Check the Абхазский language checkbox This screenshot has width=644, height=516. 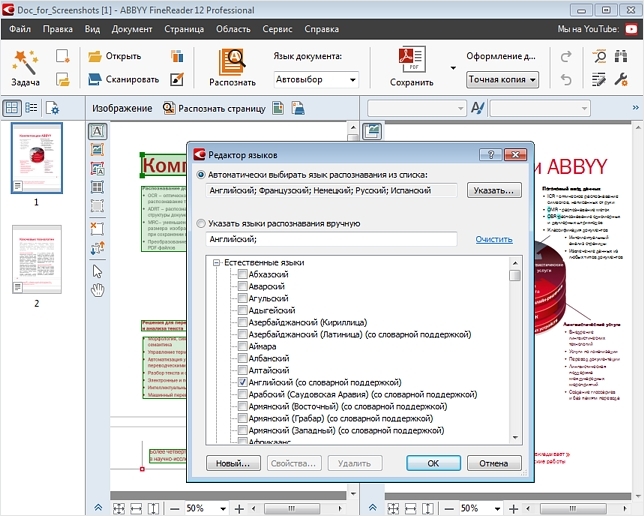click(242, 274)
